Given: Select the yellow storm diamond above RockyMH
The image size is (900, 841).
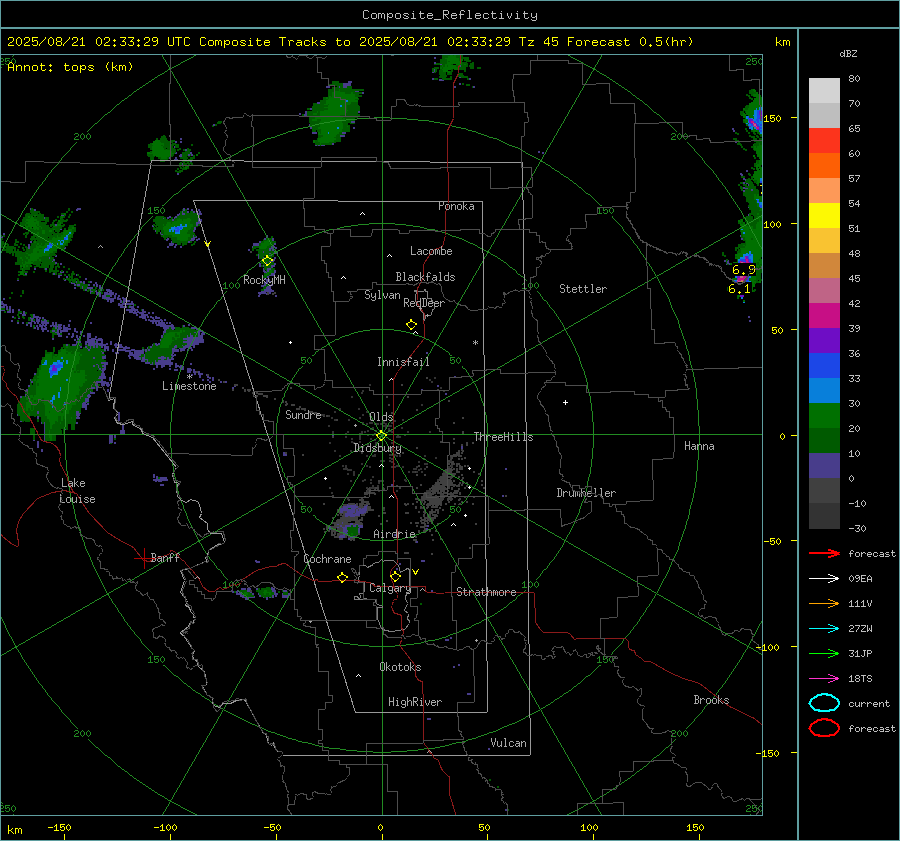Looking at the screenshot, I should 267,261.
